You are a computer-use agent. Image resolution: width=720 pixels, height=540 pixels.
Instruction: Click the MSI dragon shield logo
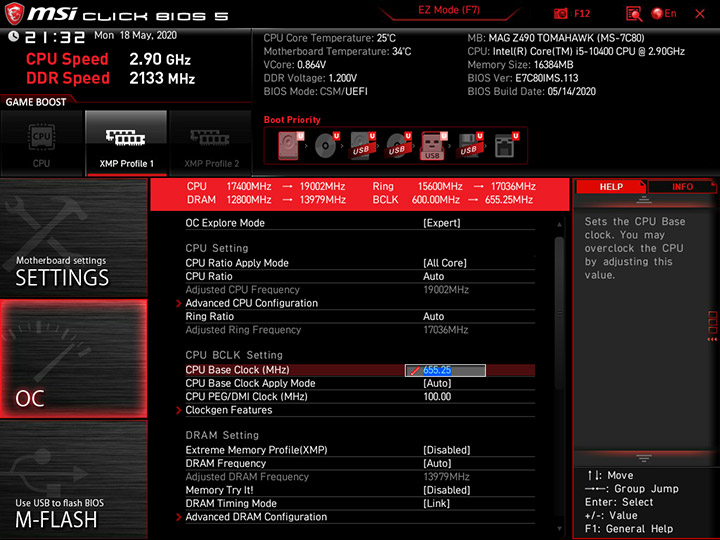(x=14, y=14)
